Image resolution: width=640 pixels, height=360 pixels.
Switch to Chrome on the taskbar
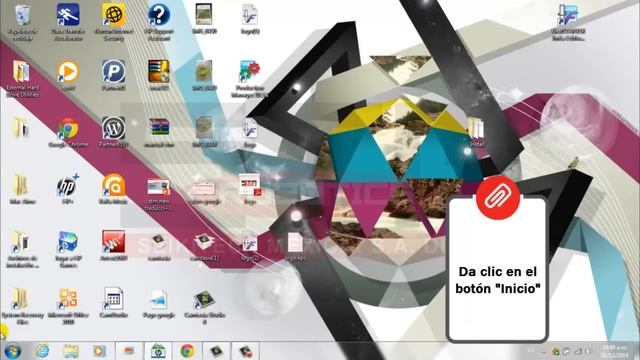pos(187,351)
